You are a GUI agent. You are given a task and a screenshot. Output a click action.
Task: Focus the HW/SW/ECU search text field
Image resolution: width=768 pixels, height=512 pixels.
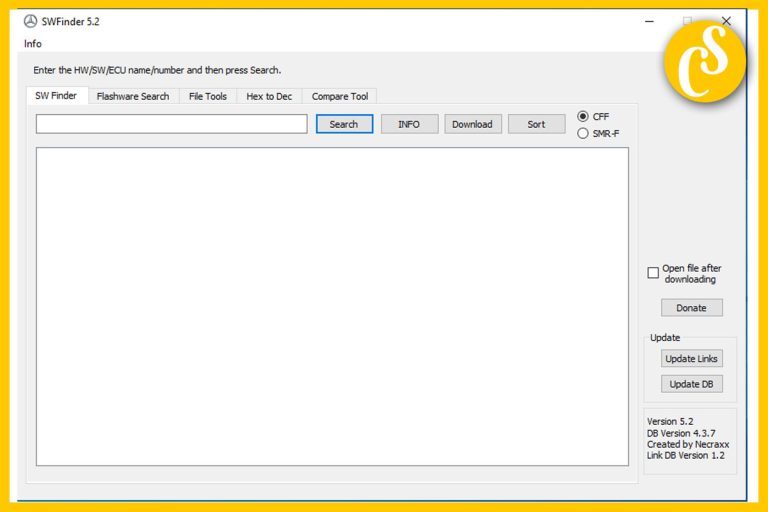pos(171,124)
